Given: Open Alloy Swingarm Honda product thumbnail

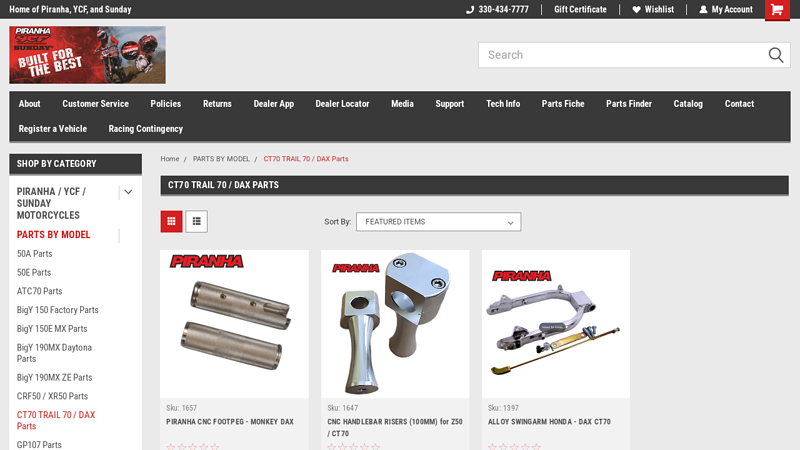Looking at the screenshot, I should coord(556,325).
